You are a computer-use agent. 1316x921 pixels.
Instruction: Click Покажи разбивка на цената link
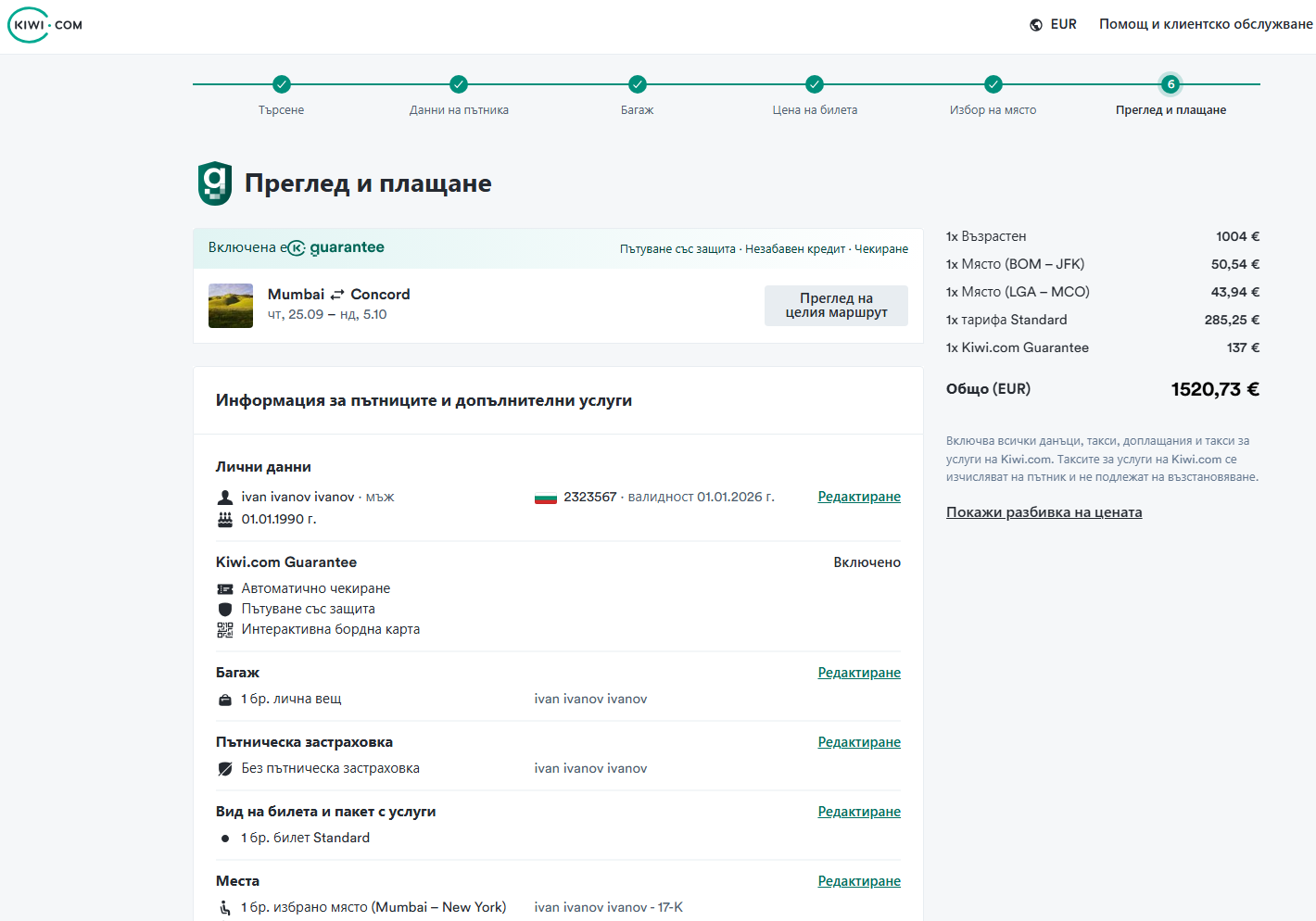pyautogui.click(x=1044, y=513)
